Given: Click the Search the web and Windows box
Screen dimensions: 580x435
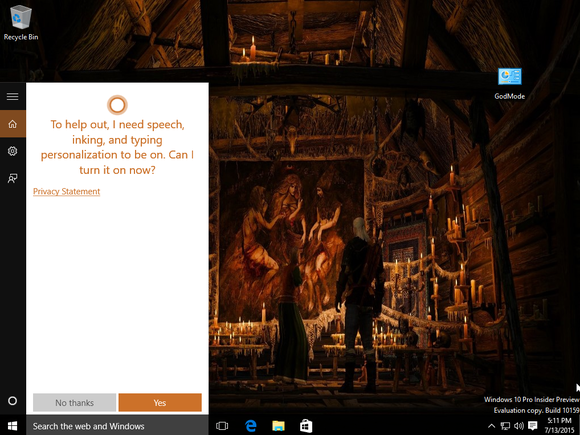Looking at the screenshot, I should pos(117,426).
